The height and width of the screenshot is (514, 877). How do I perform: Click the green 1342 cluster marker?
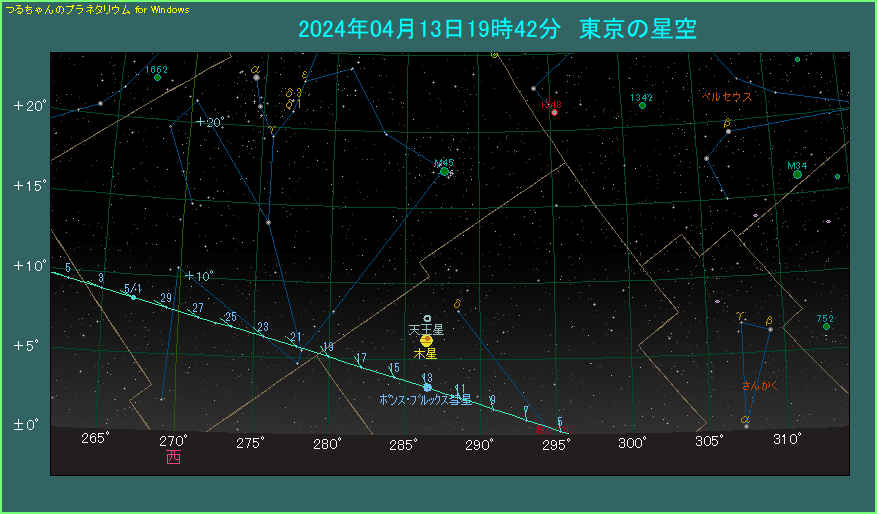point(642,106)
